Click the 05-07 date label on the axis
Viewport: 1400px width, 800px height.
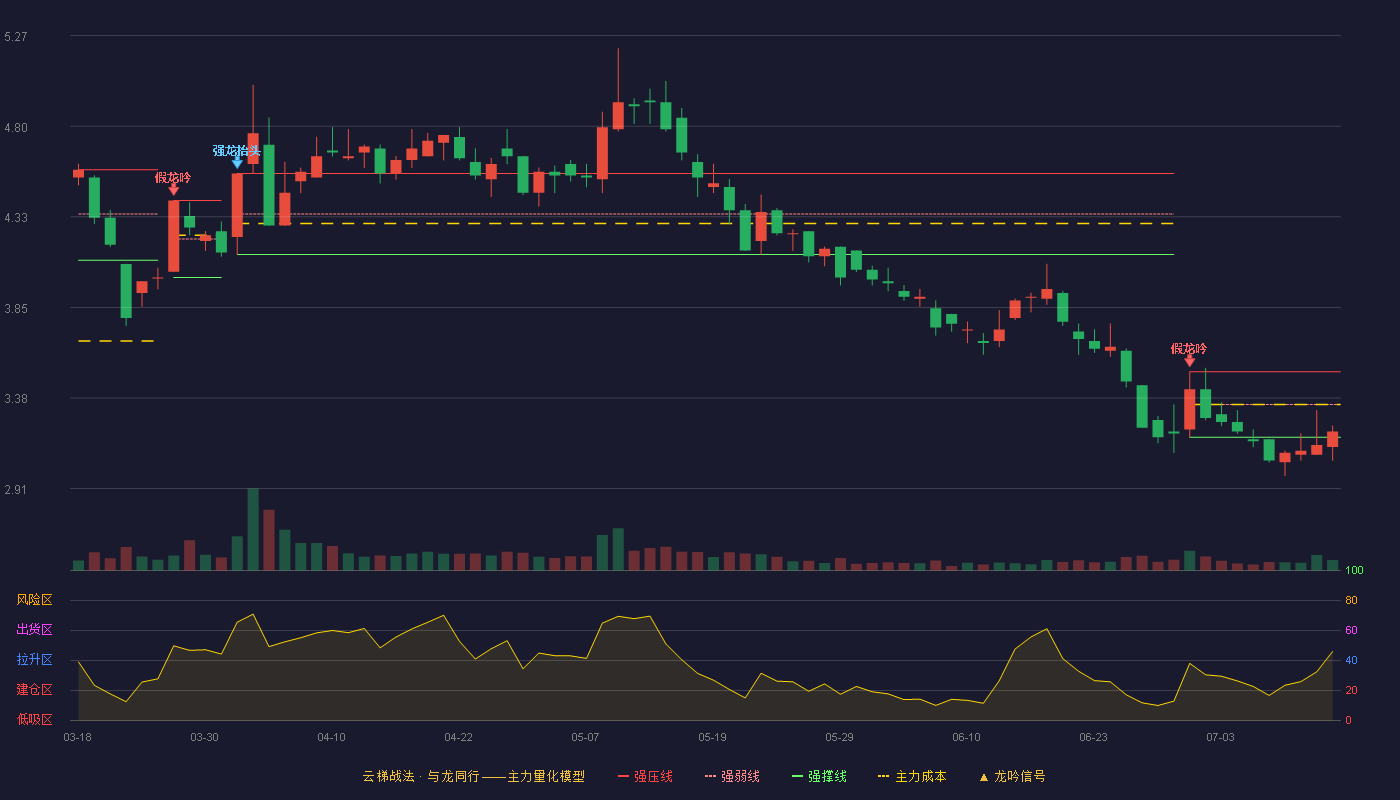coord(585,737)
